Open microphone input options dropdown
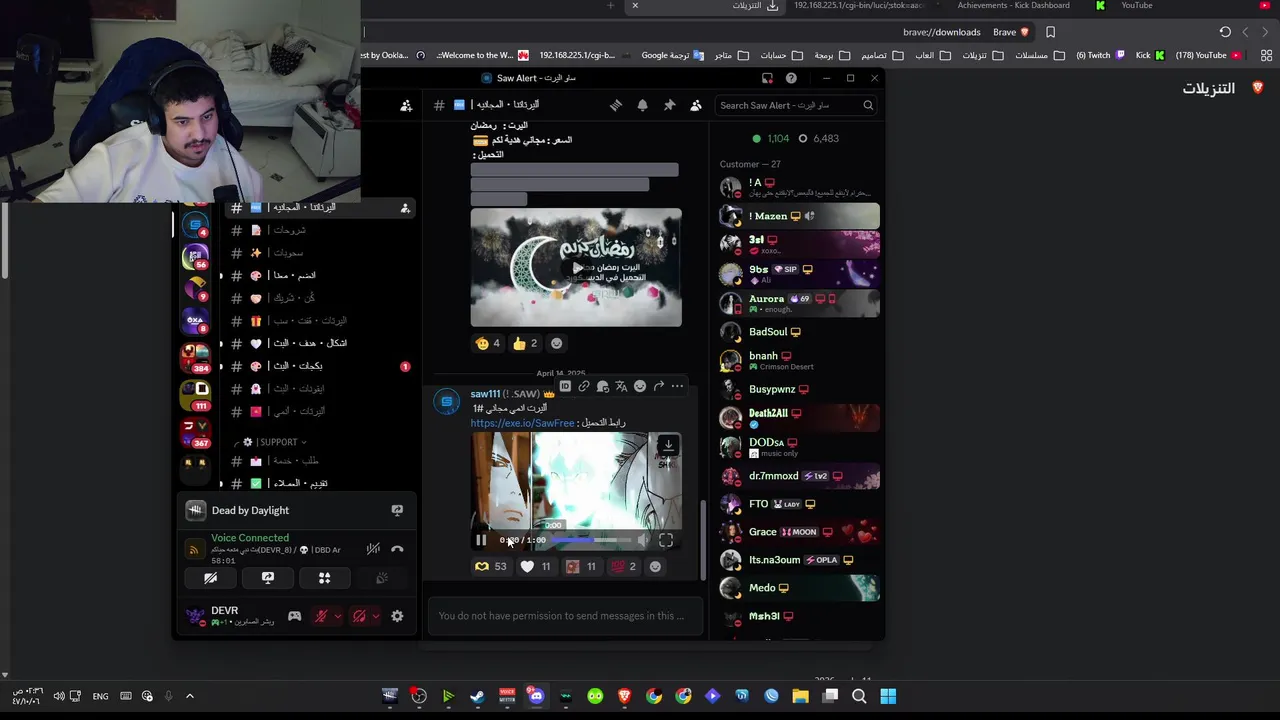Image resolution: width=1280 pixels, height=720 pixels. [x=338, y=616]
